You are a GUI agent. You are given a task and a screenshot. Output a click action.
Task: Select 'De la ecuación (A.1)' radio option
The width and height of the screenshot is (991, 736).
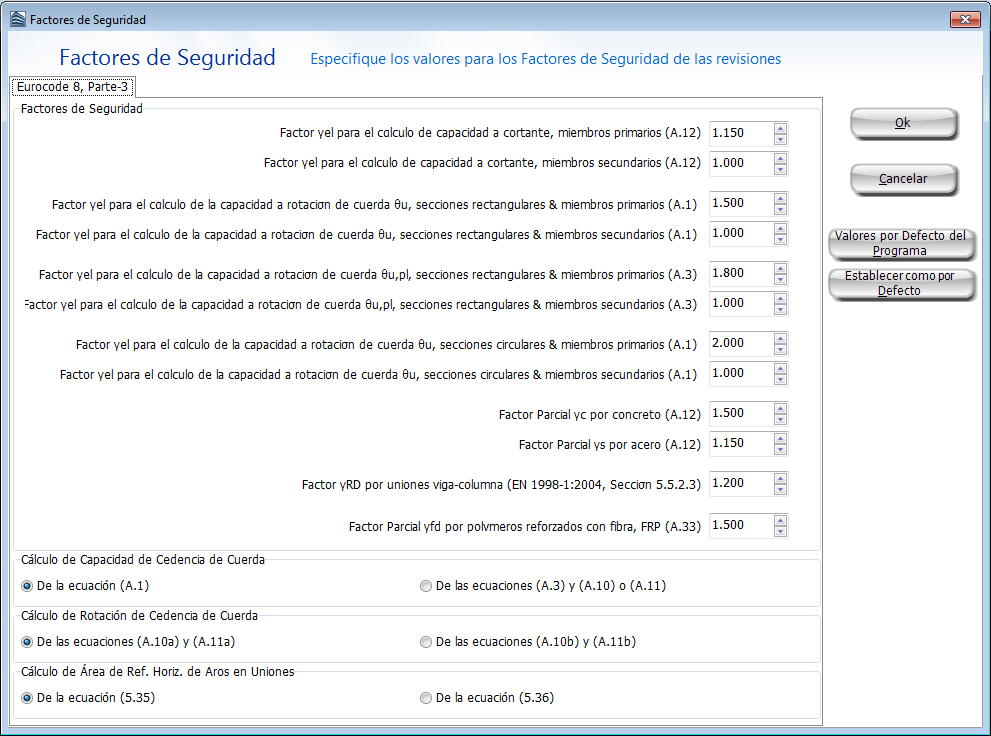[x=27, y=586]
